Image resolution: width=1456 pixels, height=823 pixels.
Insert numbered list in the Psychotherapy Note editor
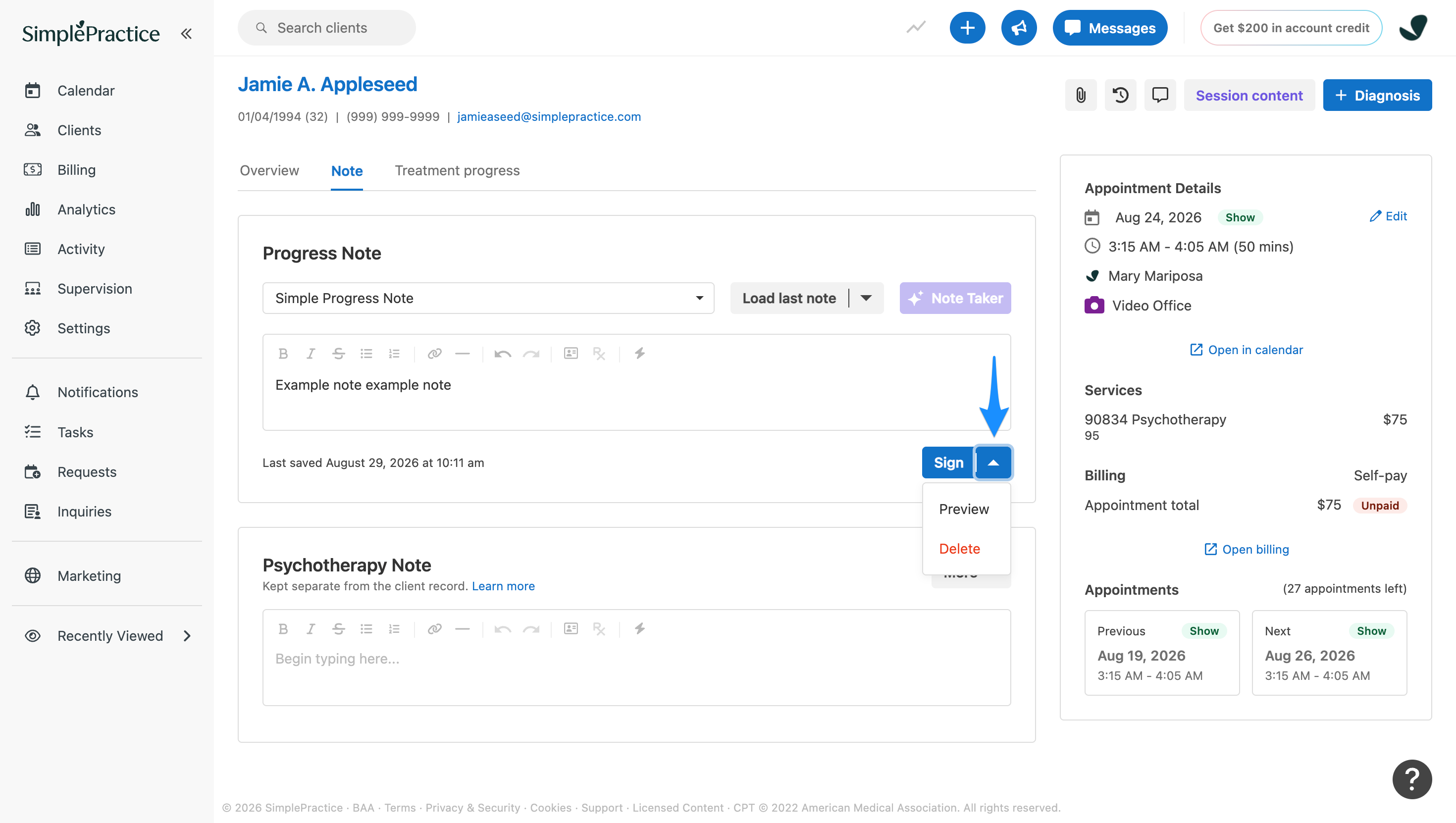point(394,628)
